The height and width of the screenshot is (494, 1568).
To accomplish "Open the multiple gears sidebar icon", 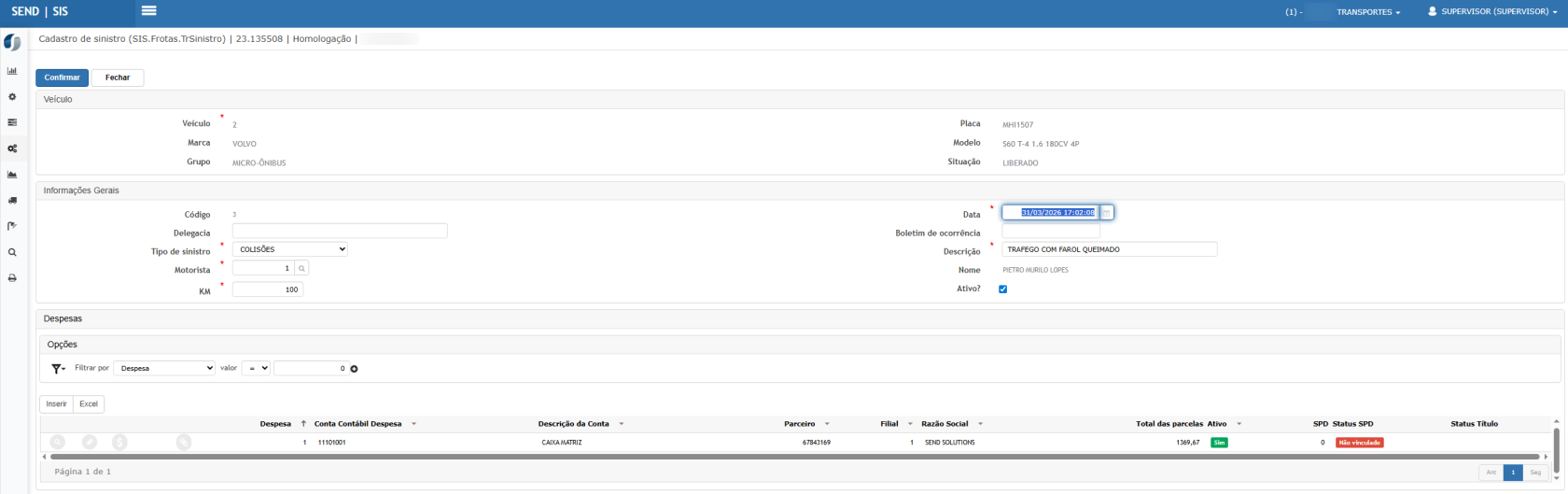I will pyautogui.click(x=12, y=148).
